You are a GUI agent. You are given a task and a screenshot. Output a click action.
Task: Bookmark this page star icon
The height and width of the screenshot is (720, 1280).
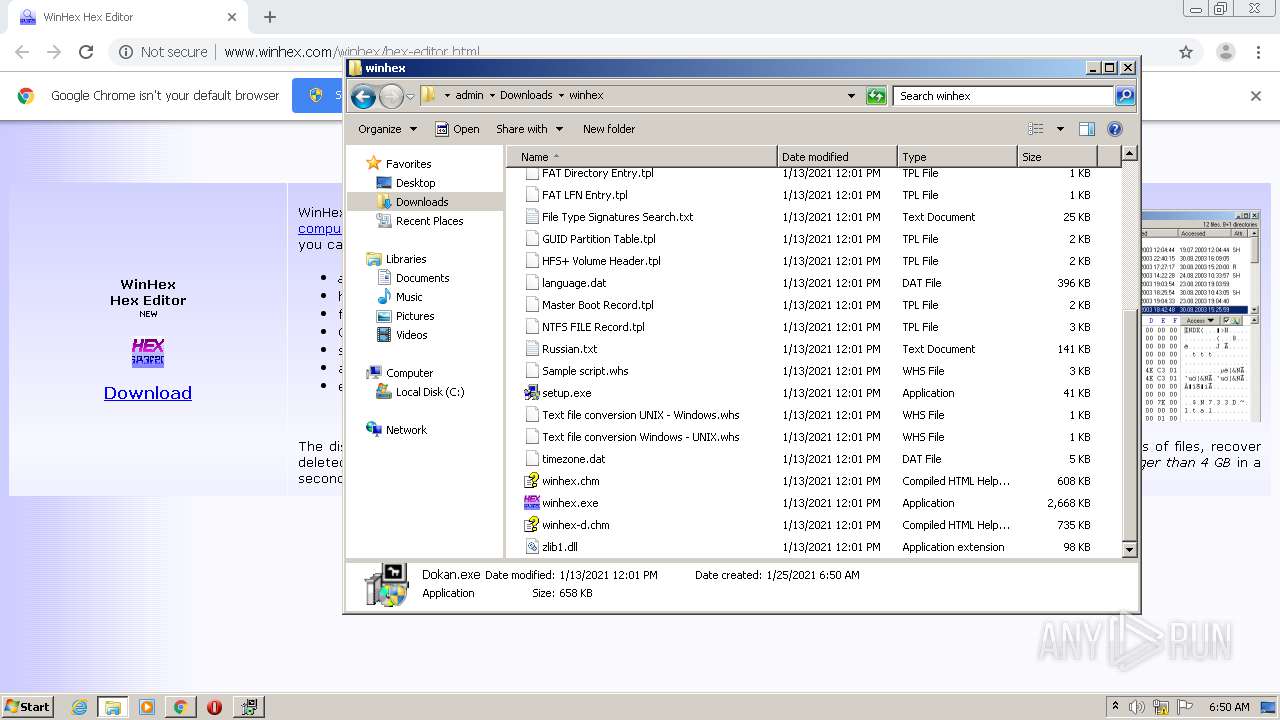click(x=1186, y=52)
